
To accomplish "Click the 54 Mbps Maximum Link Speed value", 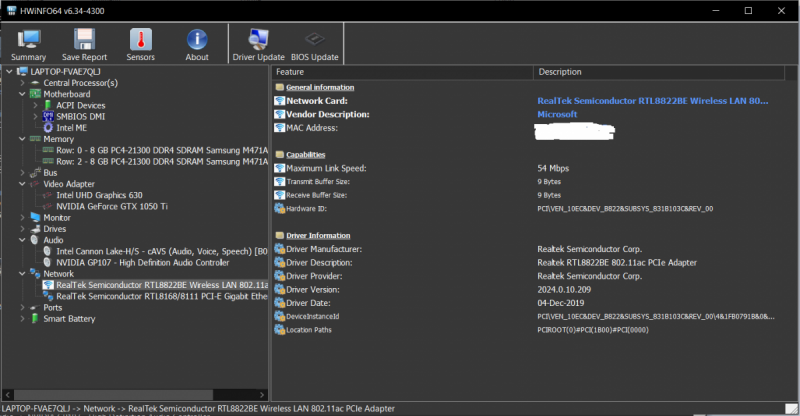I will click(553, 168).
